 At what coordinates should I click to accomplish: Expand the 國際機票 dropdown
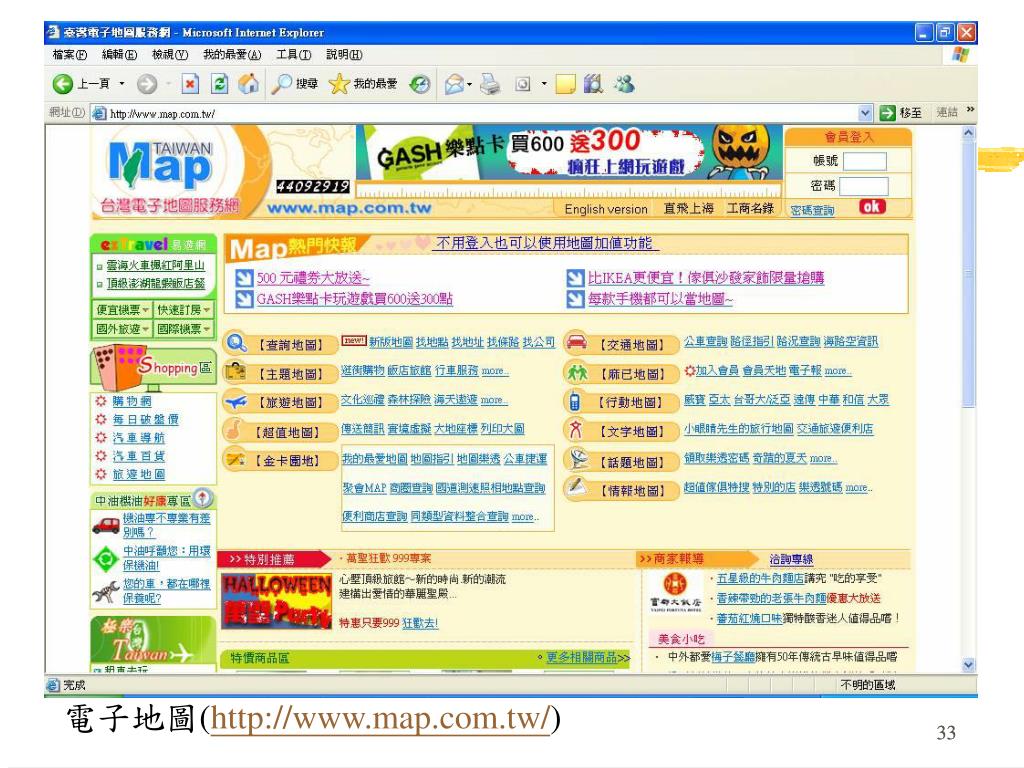[x=183, y=328]
